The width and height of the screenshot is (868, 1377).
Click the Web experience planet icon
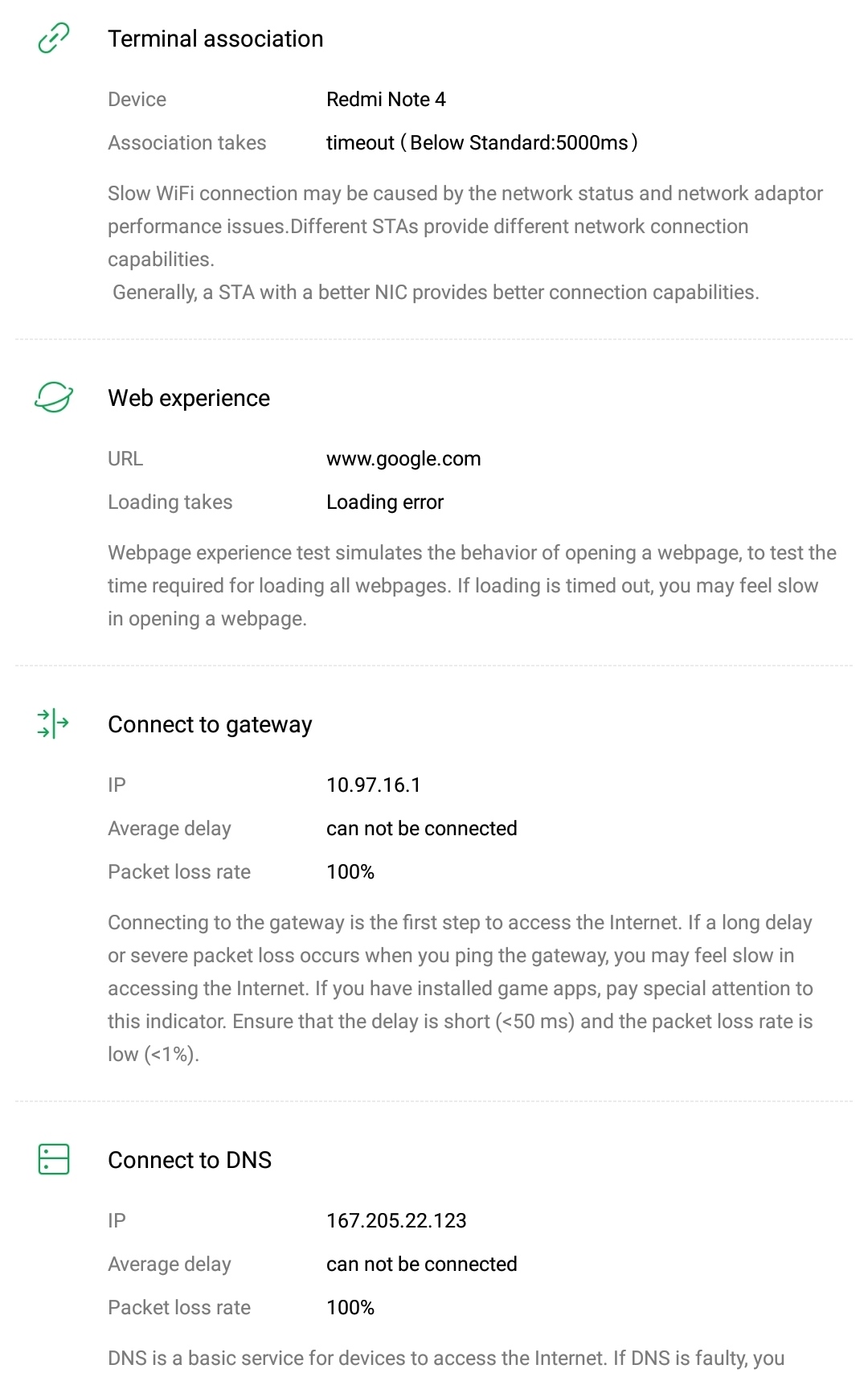(x=54, y=397)
